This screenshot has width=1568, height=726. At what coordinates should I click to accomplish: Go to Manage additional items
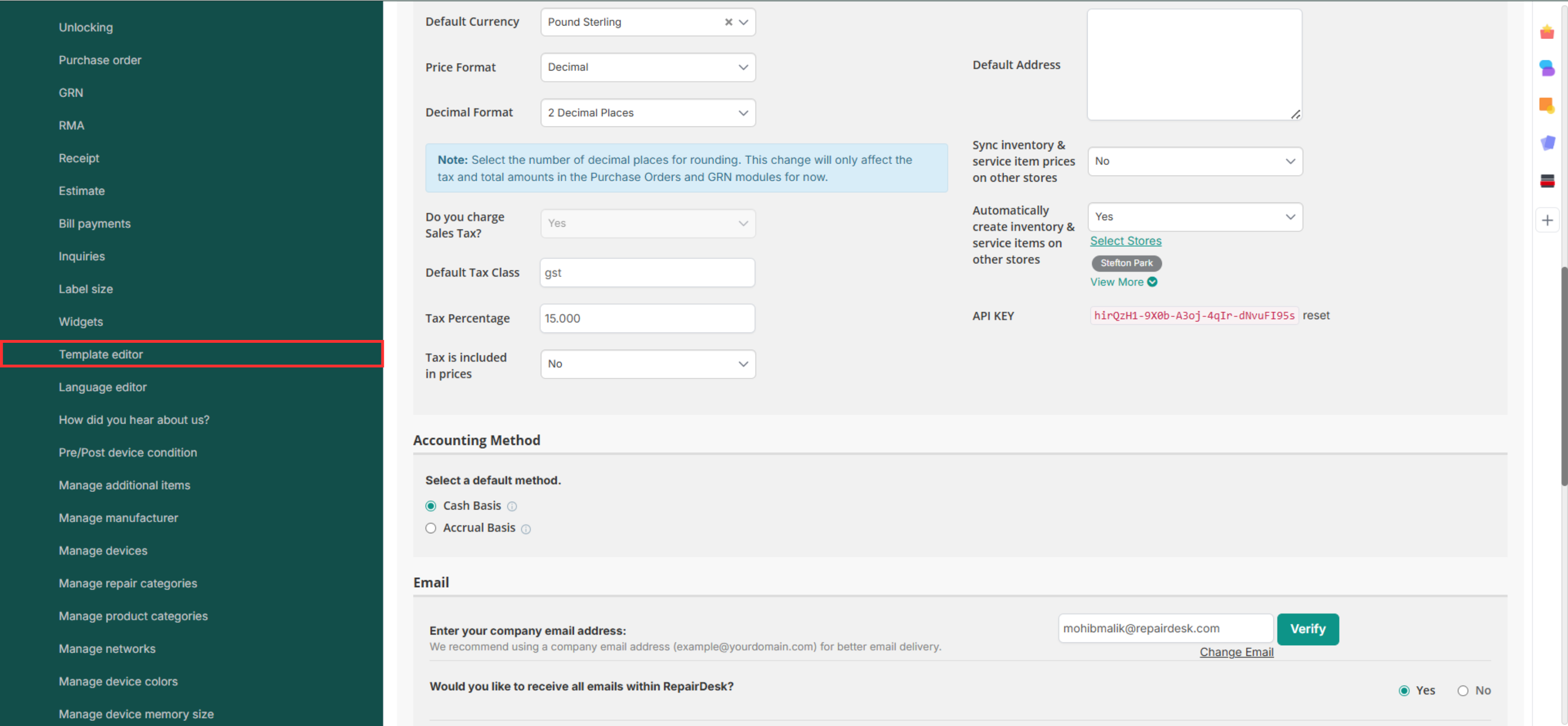(124, 485)
